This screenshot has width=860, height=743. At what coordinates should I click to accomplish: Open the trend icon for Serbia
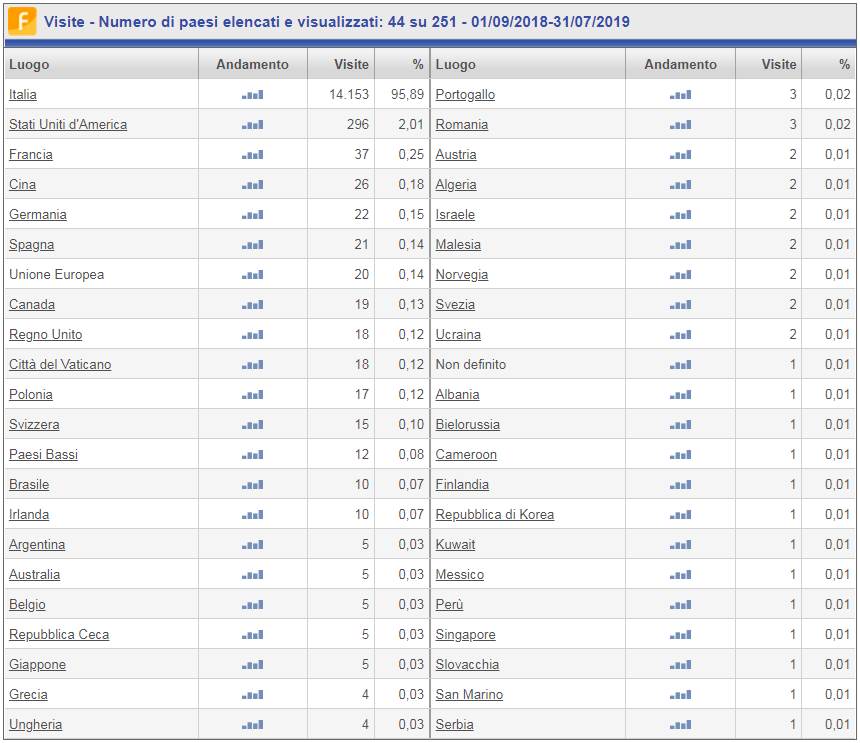[680, 725]
